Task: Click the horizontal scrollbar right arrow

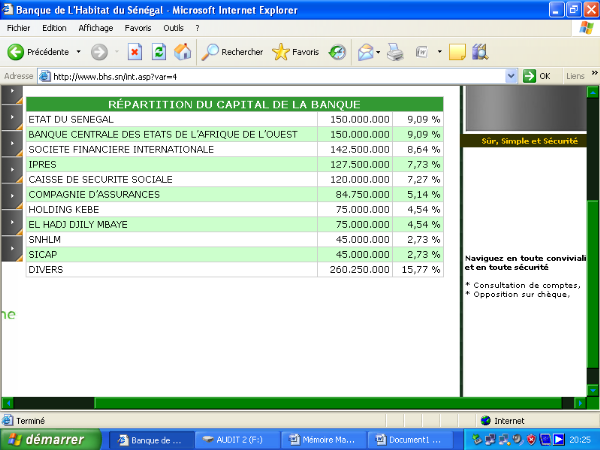Action: coord(579,403)
